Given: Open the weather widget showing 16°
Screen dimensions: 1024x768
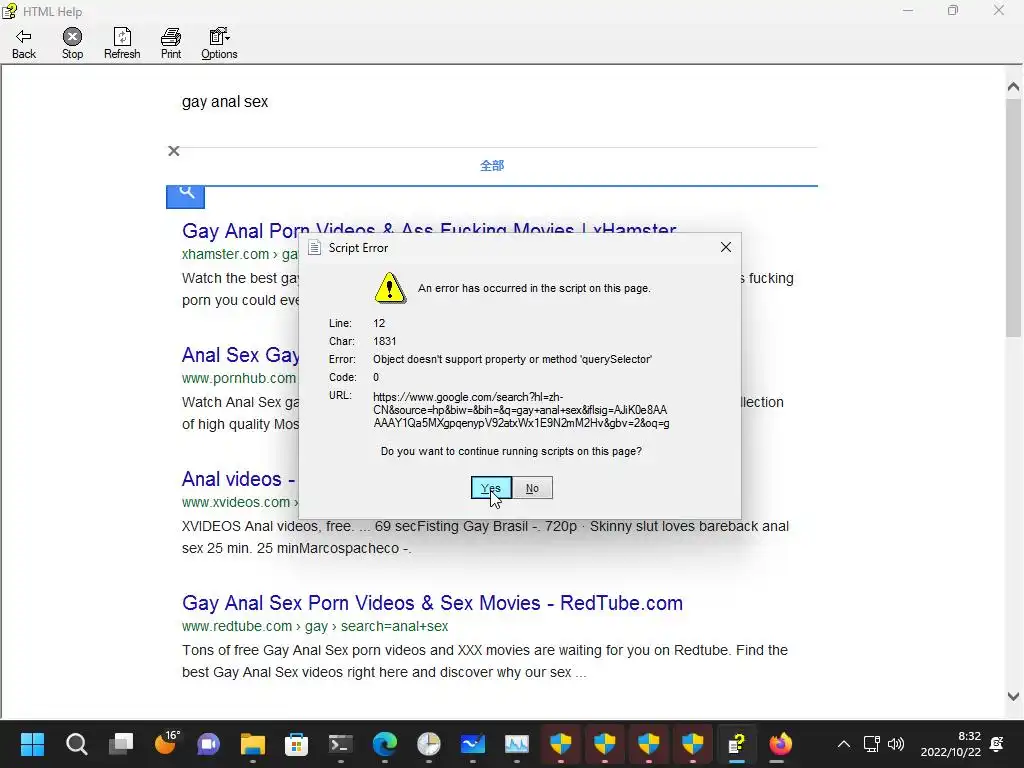Looking at the screenshot, I should point(166,744).
